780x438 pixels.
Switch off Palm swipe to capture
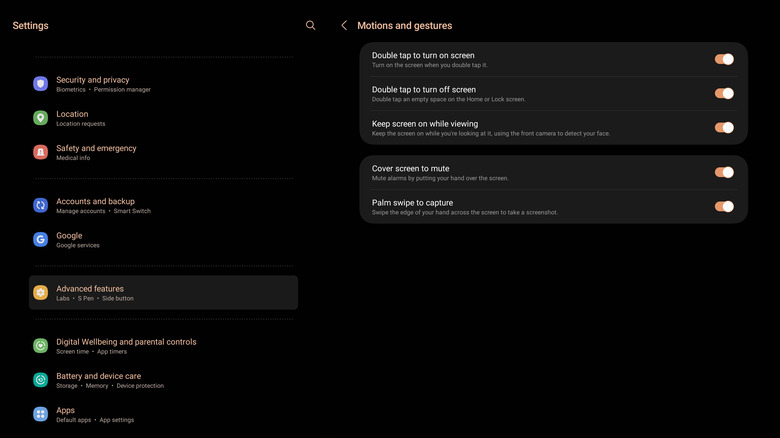tap(724, 206)
